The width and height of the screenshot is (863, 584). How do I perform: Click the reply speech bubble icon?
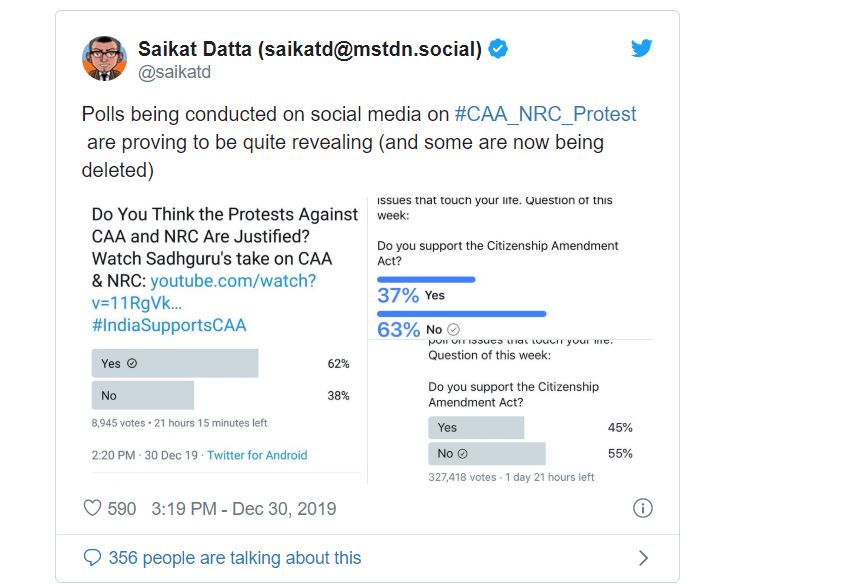pos(92,558)
